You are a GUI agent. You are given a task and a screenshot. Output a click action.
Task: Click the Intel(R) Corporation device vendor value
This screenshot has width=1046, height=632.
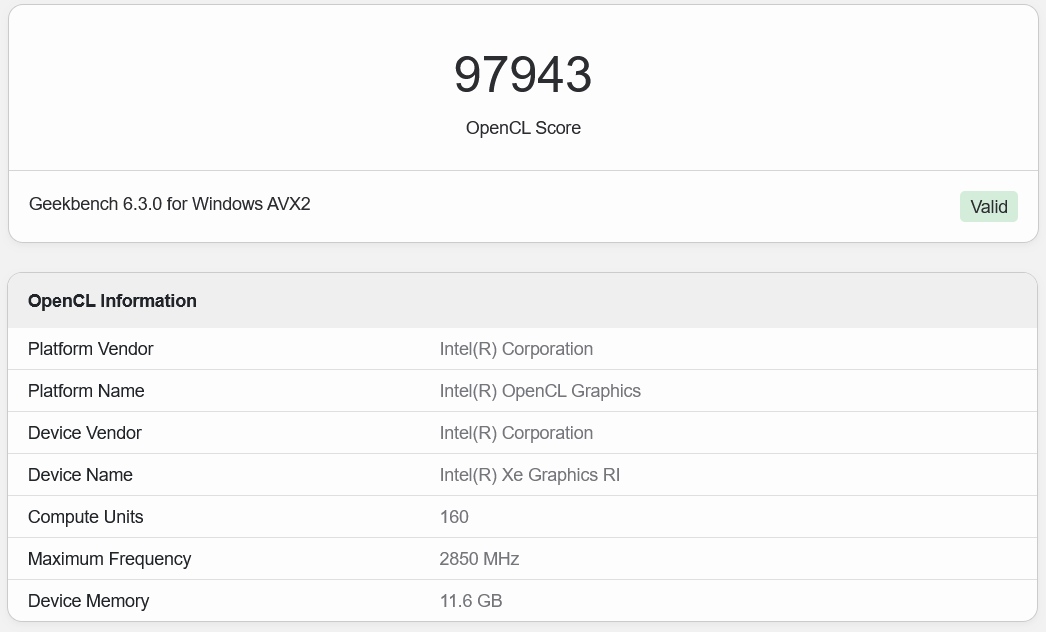[516, 433]
